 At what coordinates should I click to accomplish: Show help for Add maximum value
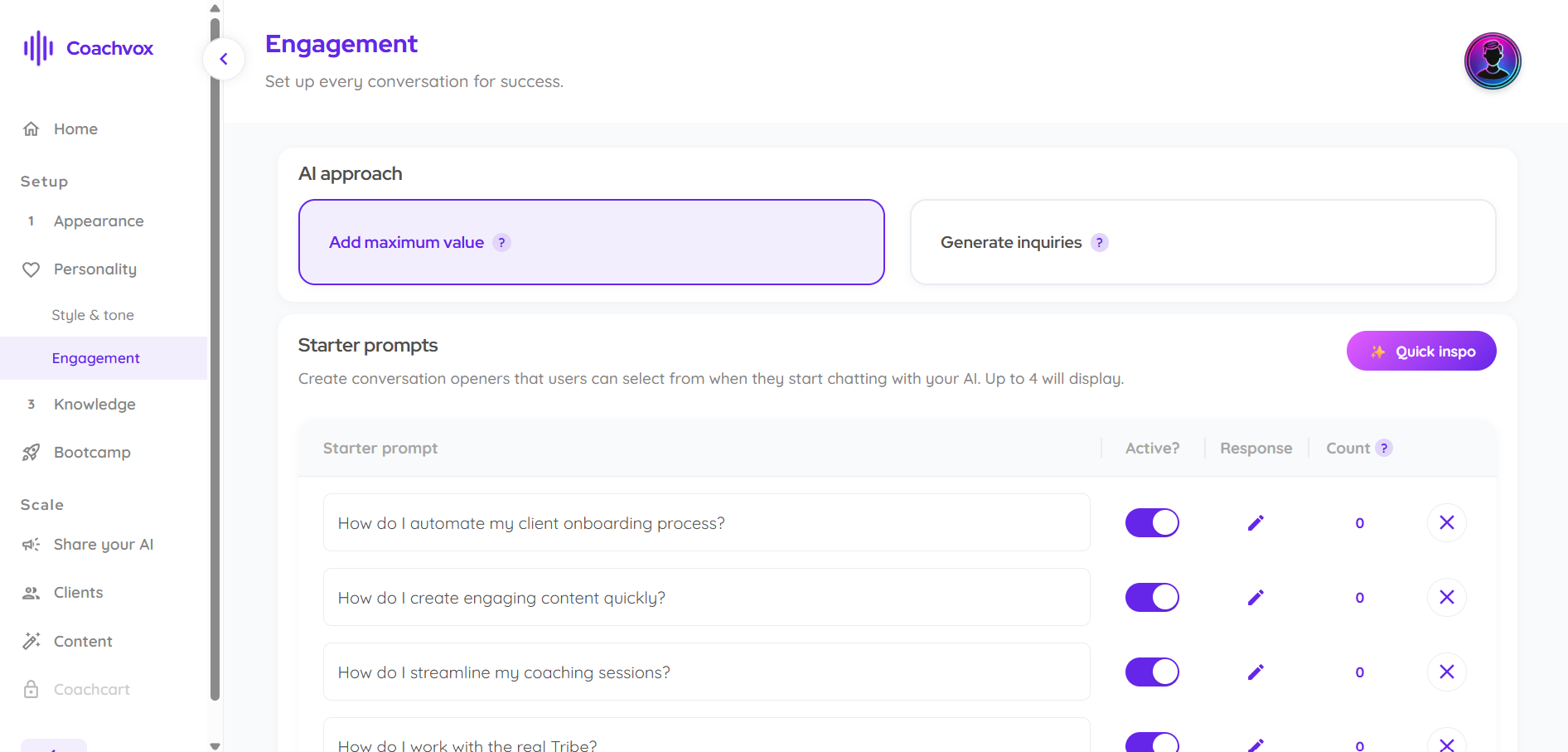tap(501, 242)
